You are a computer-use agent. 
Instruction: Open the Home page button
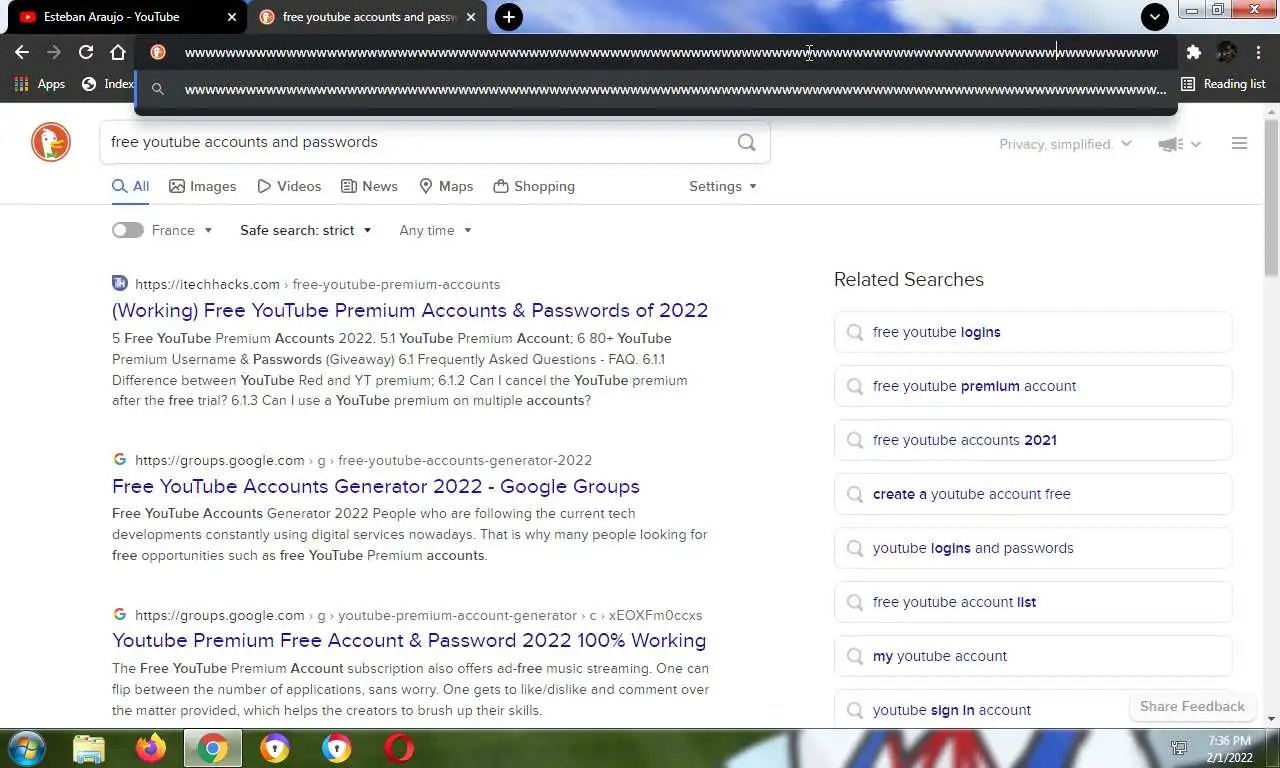click(118, 52)
